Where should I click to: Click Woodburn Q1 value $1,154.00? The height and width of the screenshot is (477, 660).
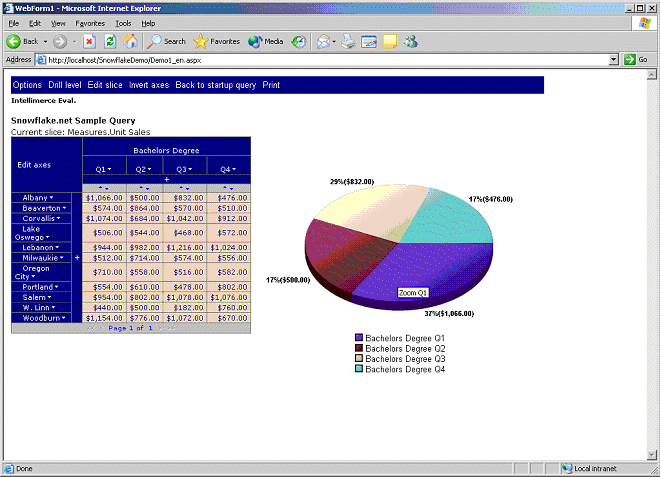pos(104,318)
